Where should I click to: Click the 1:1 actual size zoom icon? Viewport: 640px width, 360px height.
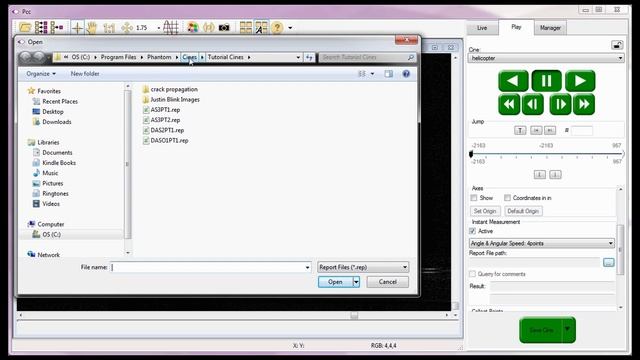click(109, 28)
